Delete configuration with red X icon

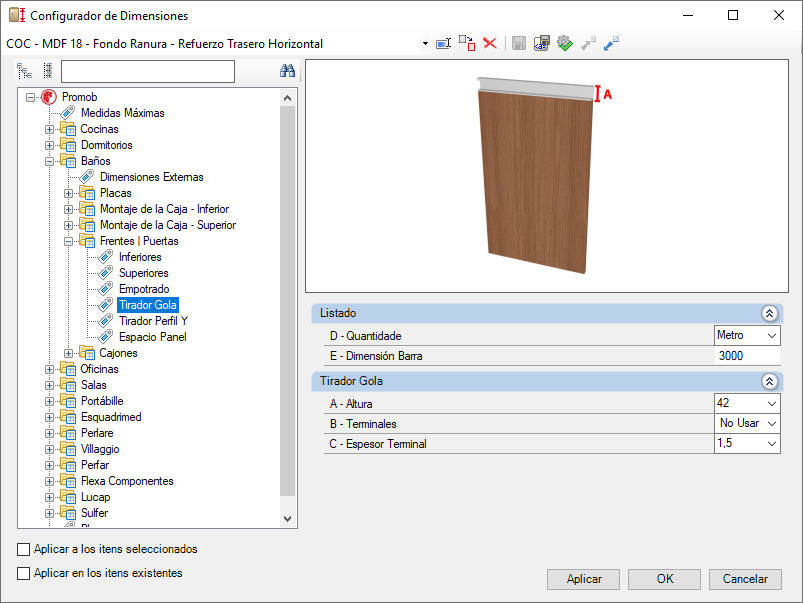490,43
